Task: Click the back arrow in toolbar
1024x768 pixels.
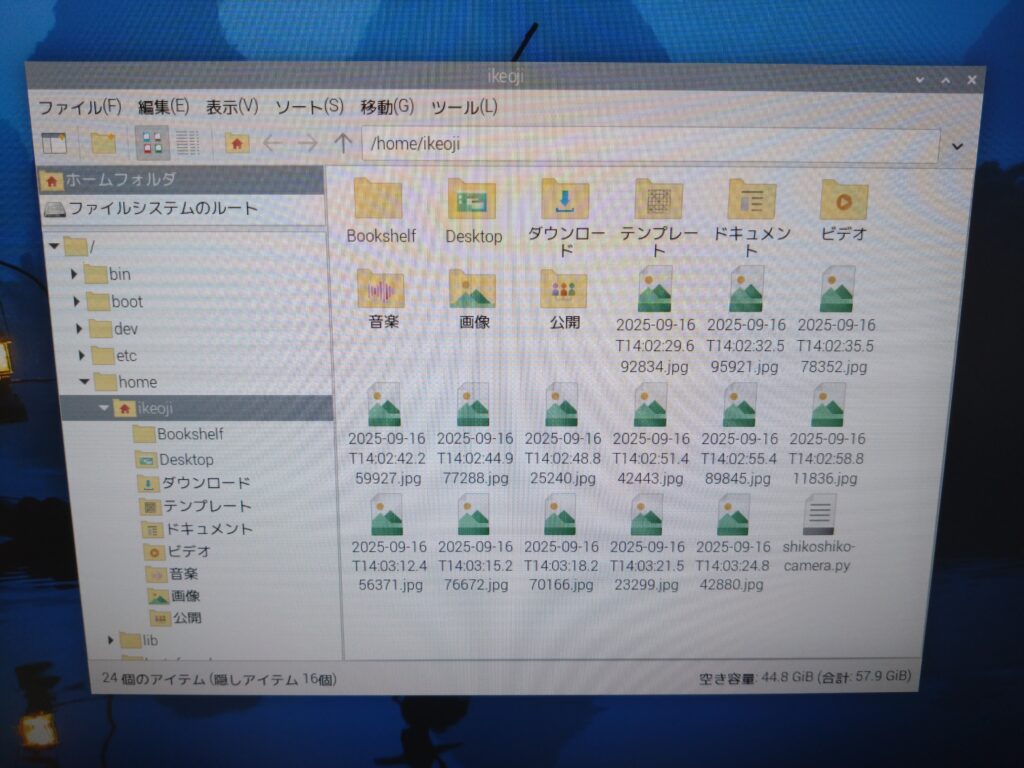Action: pos(272,144)
